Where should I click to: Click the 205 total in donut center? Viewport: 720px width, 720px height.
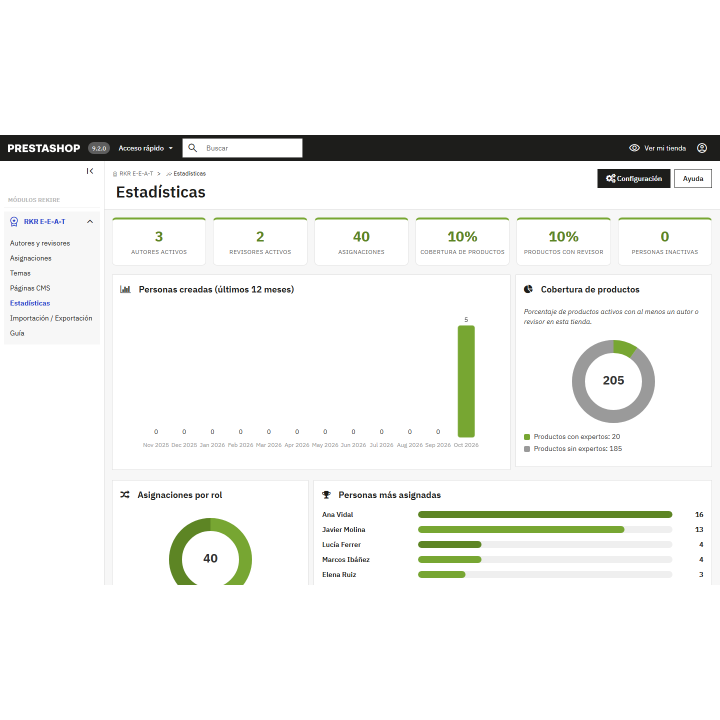(x=613, y=380)
